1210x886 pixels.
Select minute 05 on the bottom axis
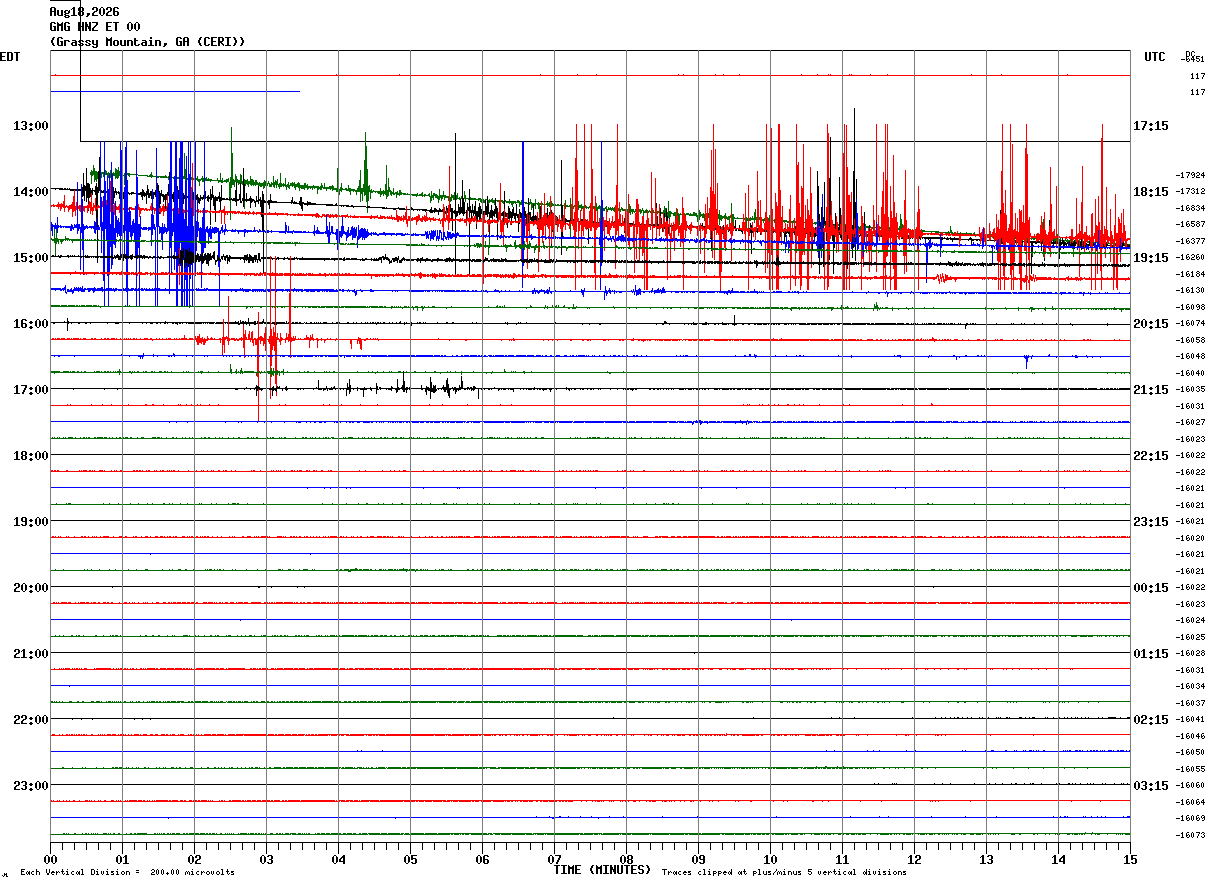pos(410,859)
